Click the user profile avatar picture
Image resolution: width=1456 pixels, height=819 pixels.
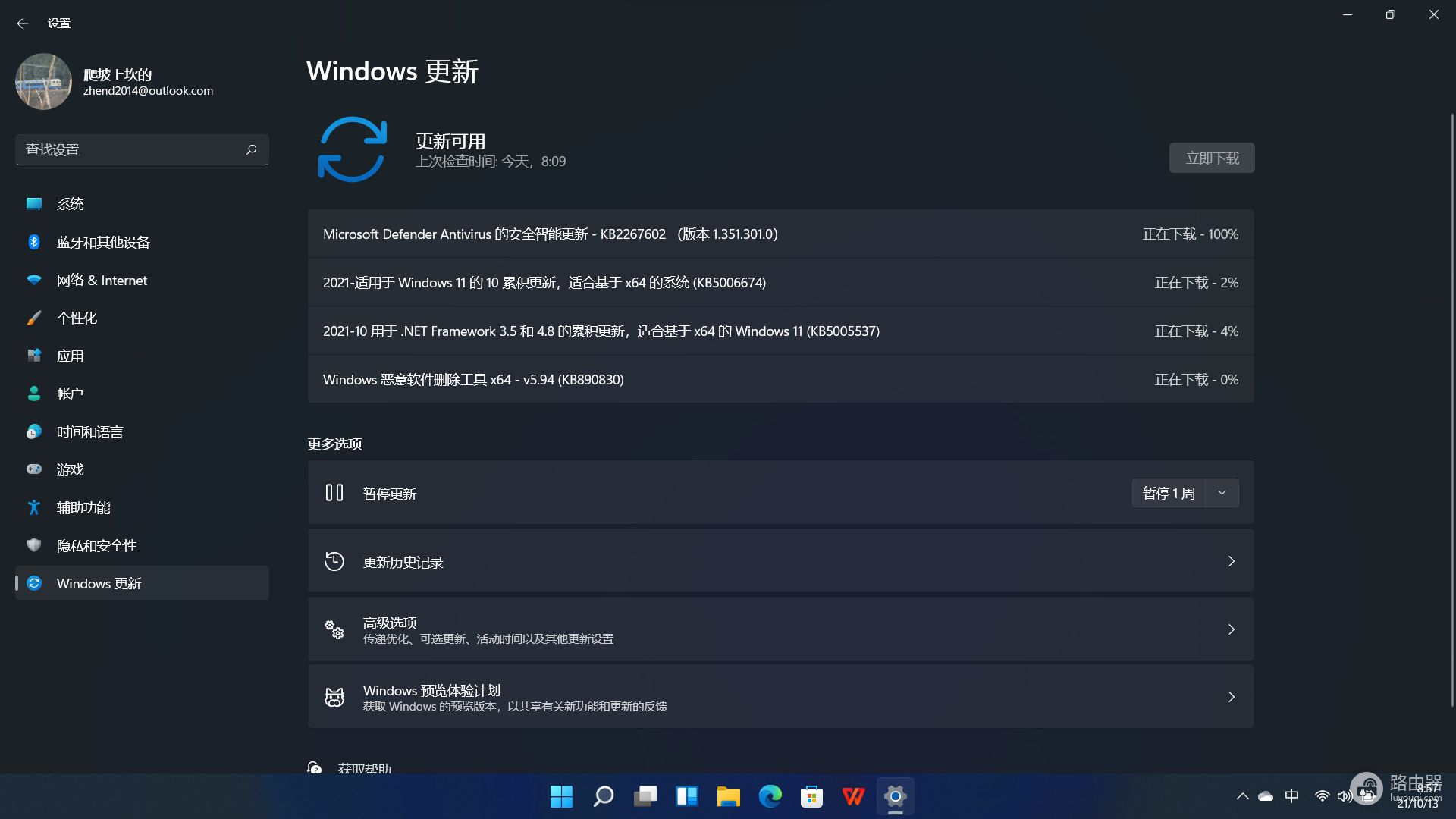coord(43,81)
